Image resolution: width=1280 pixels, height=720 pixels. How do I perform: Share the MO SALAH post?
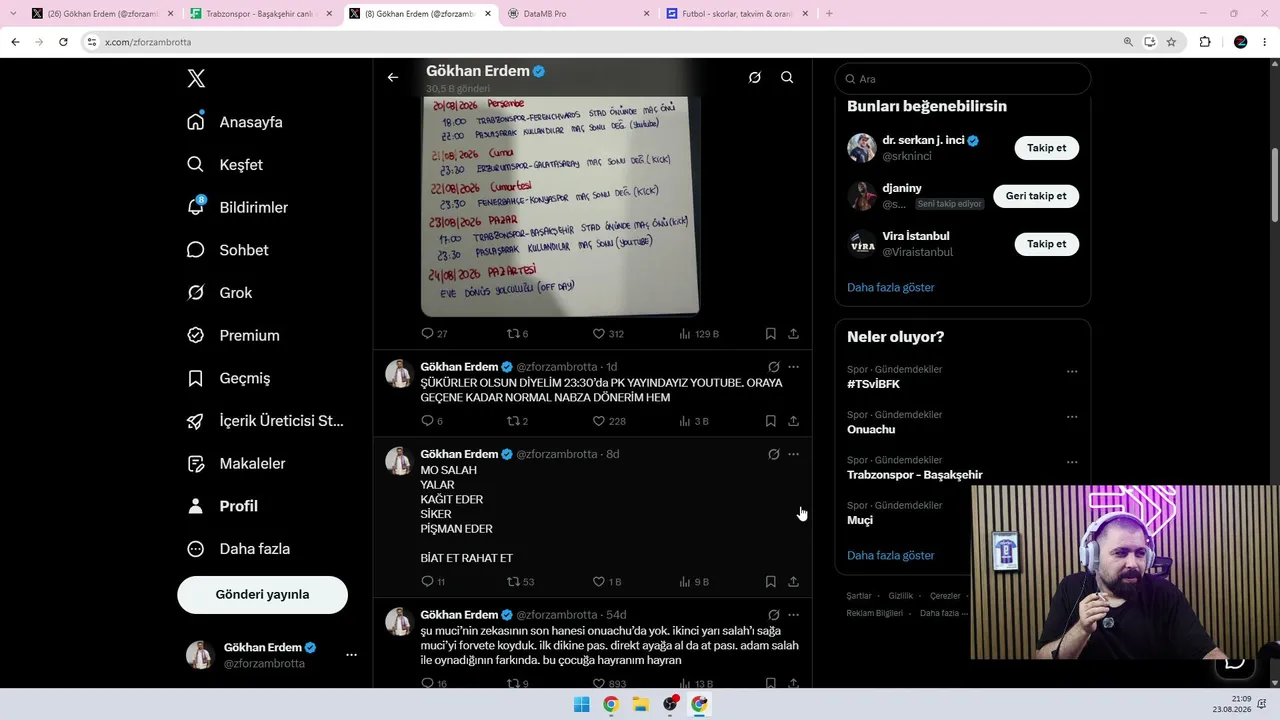pyautogui.click(x=793, y=582)
